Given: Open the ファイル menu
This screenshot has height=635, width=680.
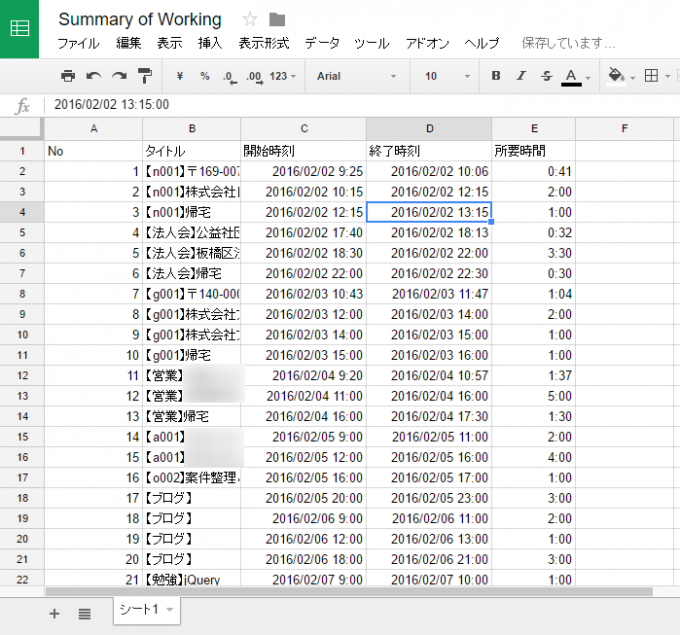Looking at the screenshot, I should [78, 43].
